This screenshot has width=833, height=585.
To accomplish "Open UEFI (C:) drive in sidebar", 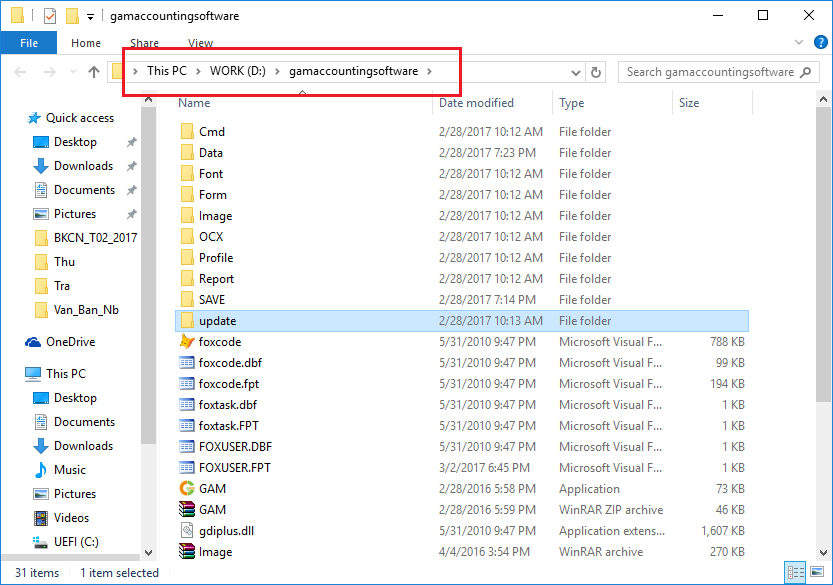I will 65,541.
